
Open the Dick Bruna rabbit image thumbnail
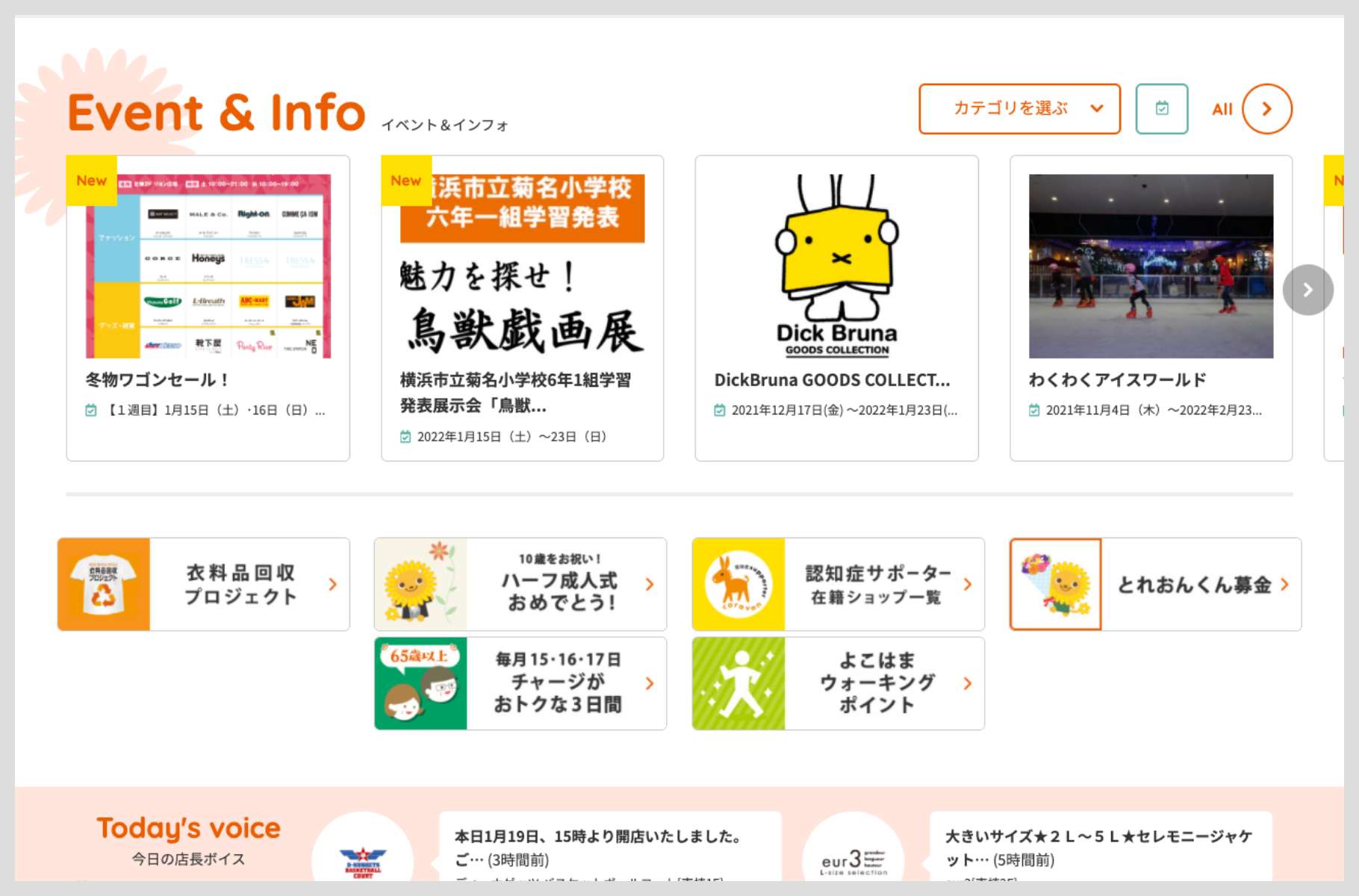tap(836, 266)
